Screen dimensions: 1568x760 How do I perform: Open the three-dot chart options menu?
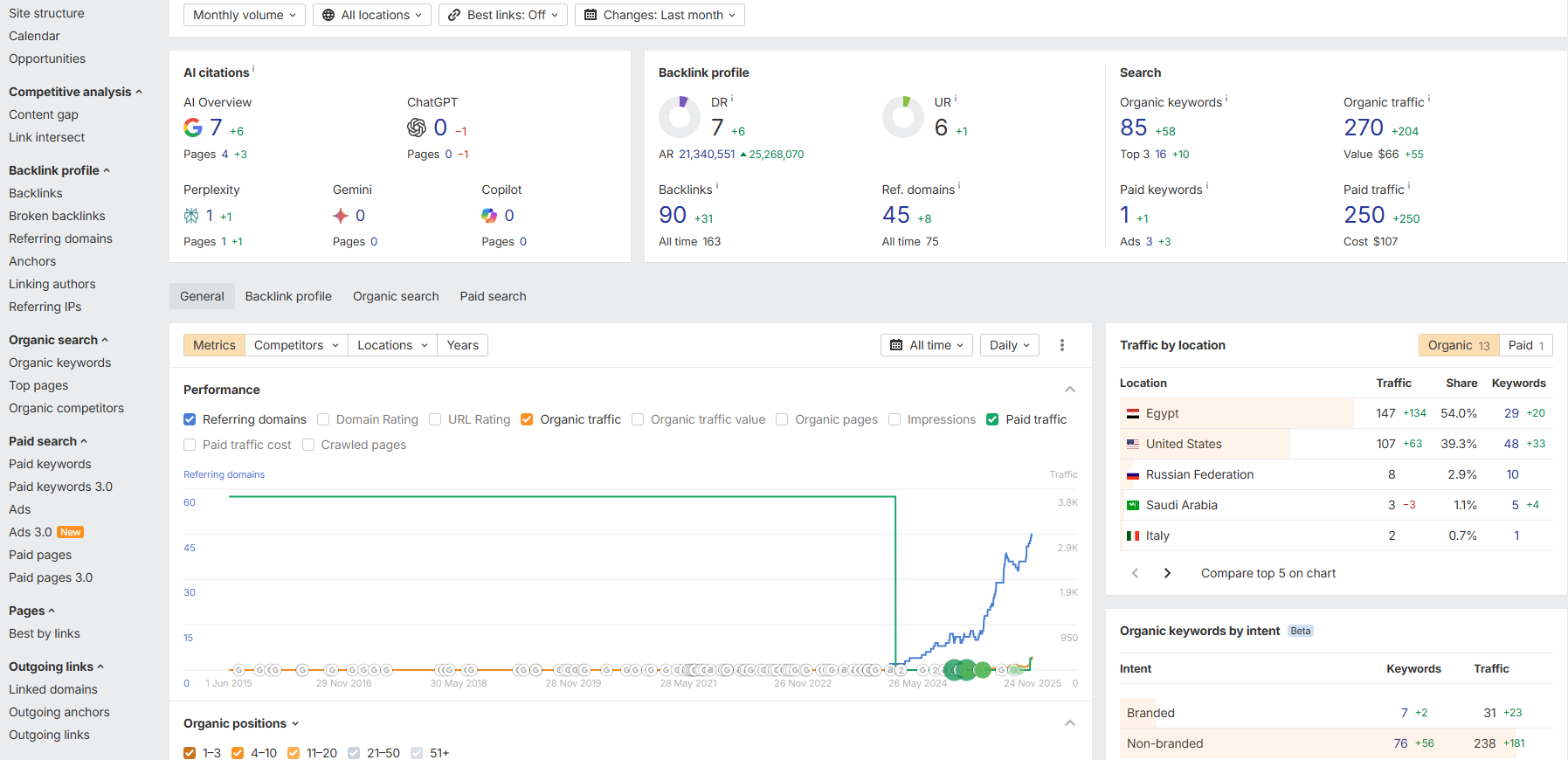pyautogui.click(x=1062, y=345)
